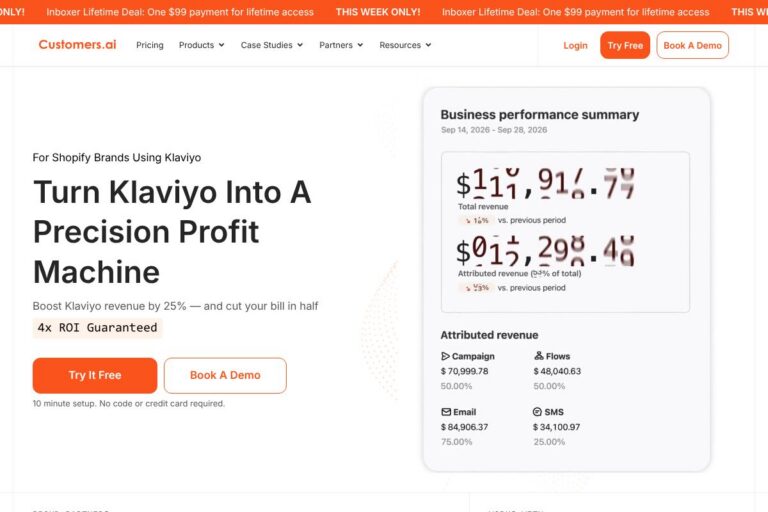Click the Attributed revenue trend arrow badge
The image size is (768, 512).
pos(476,288)
